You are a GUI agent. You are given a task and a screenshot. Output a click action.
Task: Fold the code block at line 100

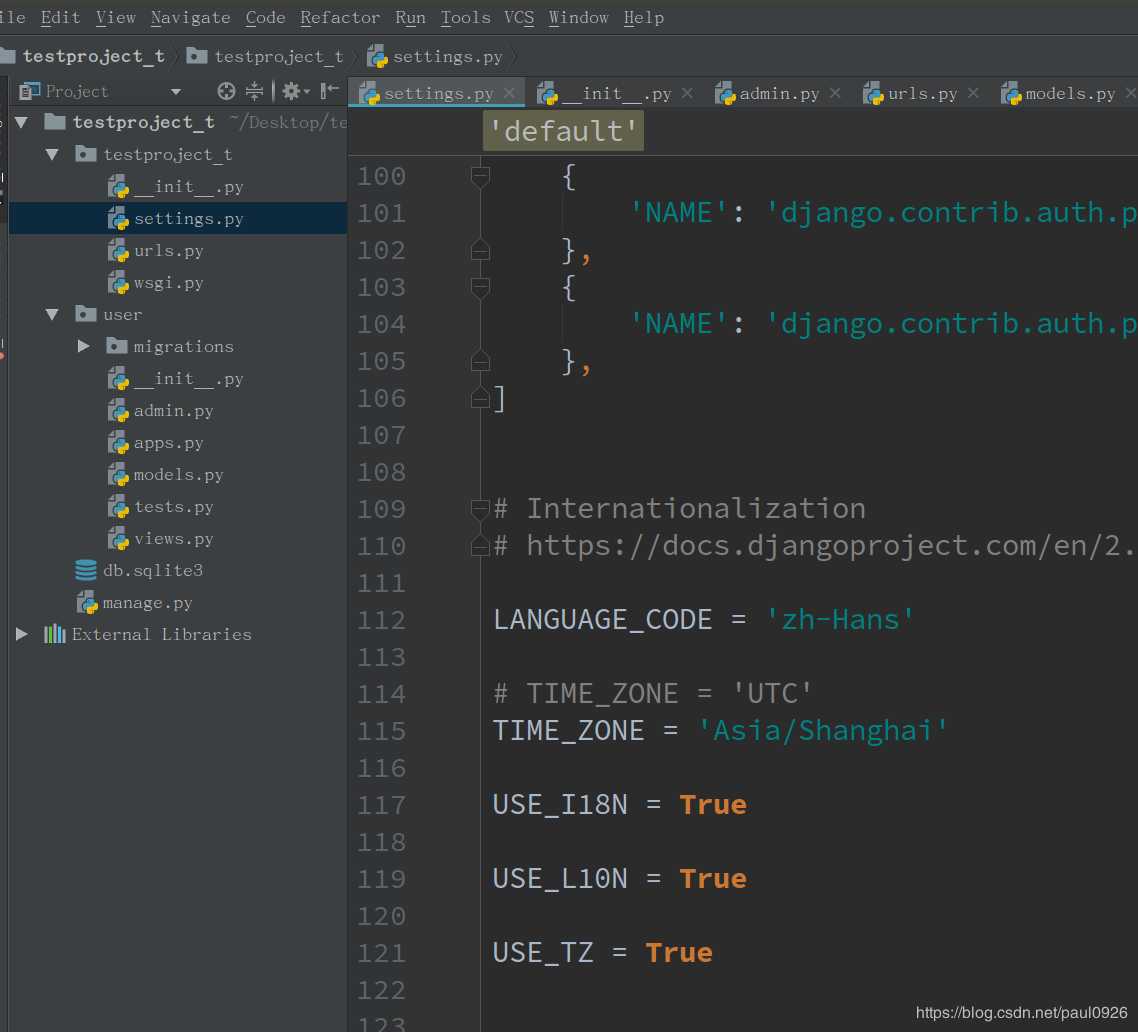[480, 175]
